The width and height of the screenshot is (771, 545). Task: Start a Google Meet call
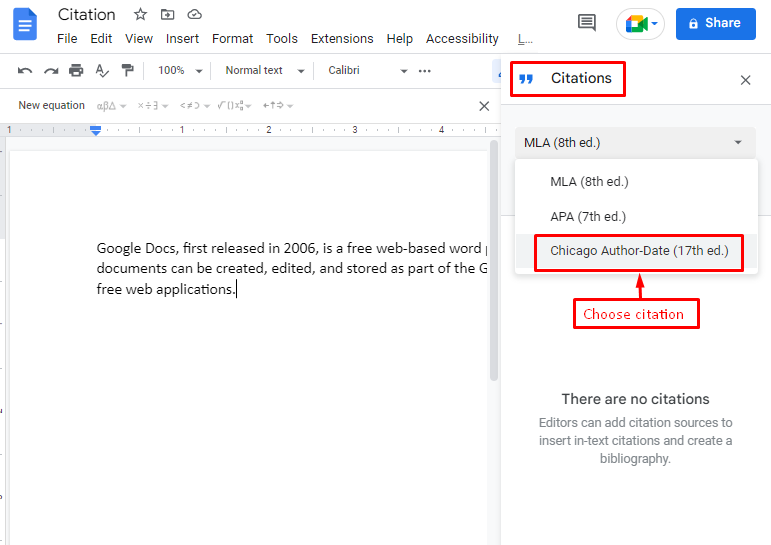click(636, 24)
